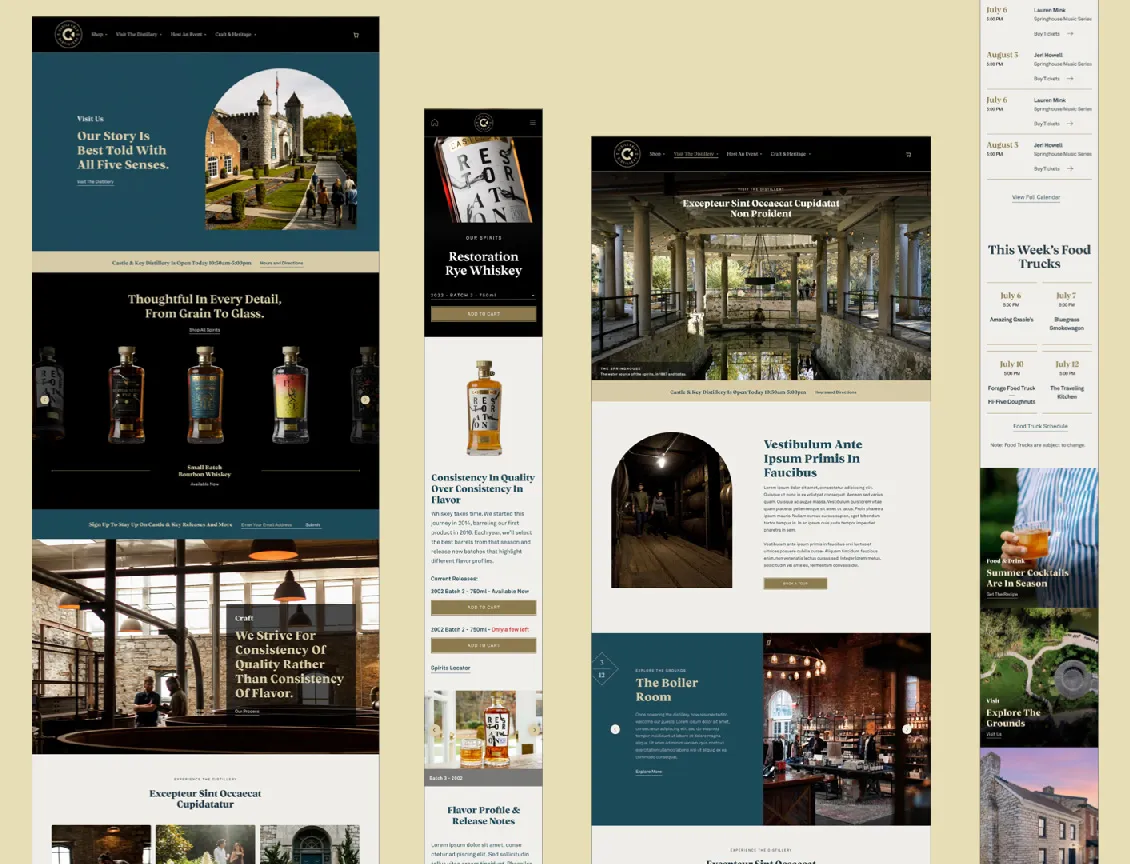
Task: Click the logo in the Visit page header
Action: point(627,153)
